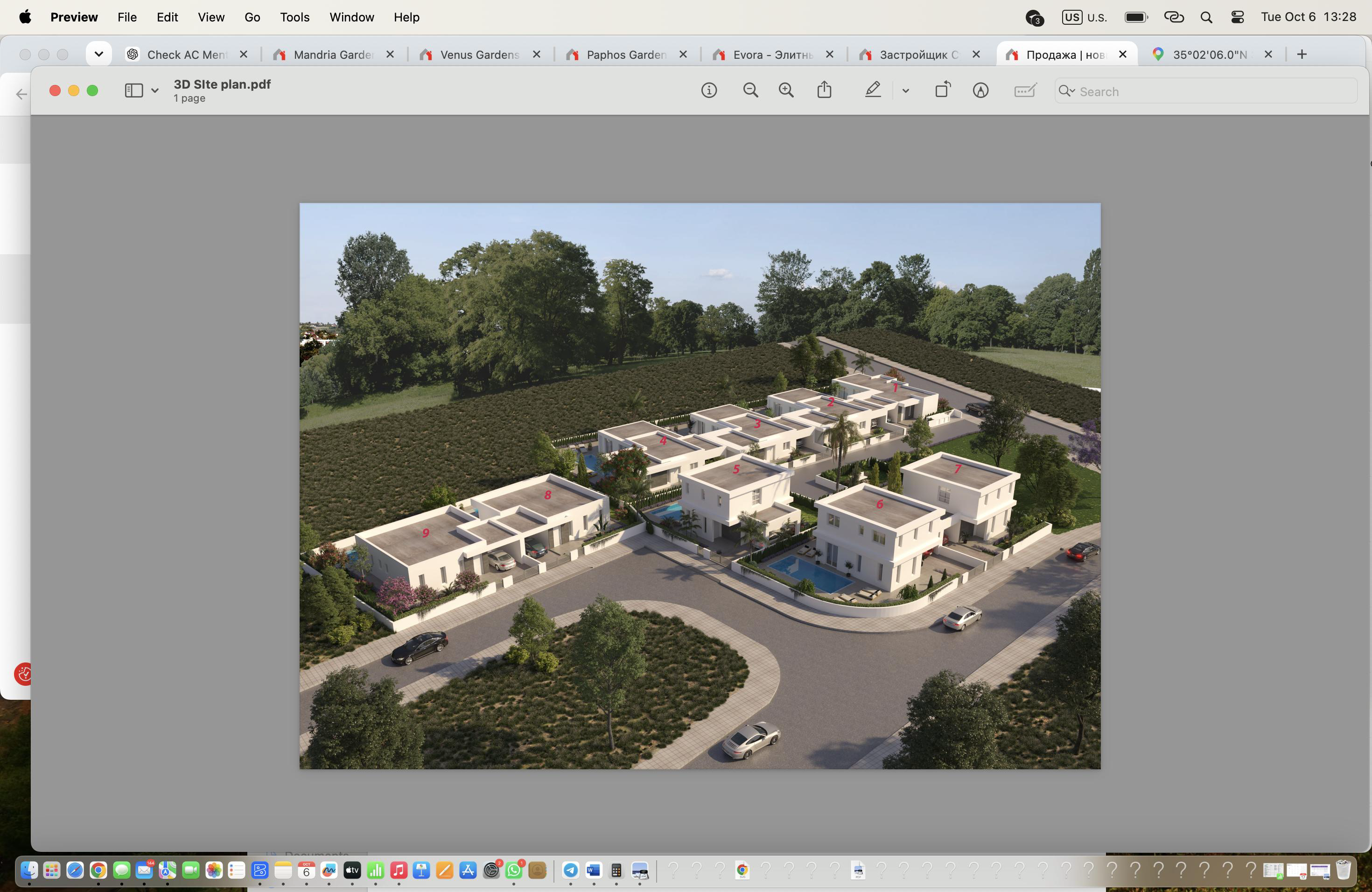Open the document Inspector info icon

click(709, 91)
